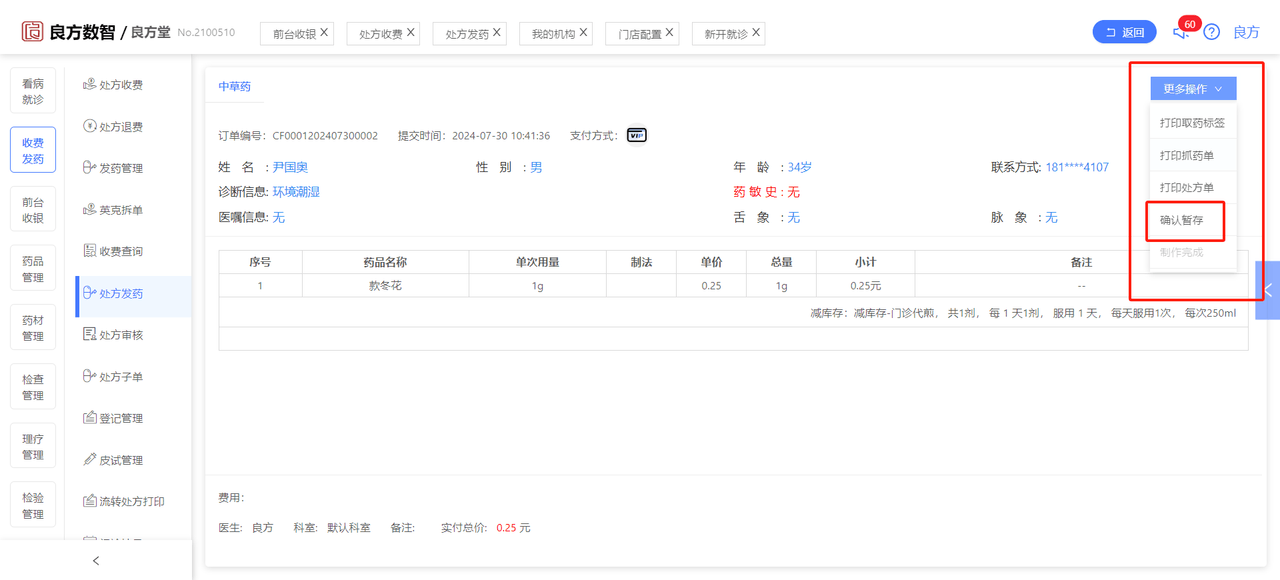
Task: Open the 检验管理 module
Action: pyautogui.click(x=33, y=506)
